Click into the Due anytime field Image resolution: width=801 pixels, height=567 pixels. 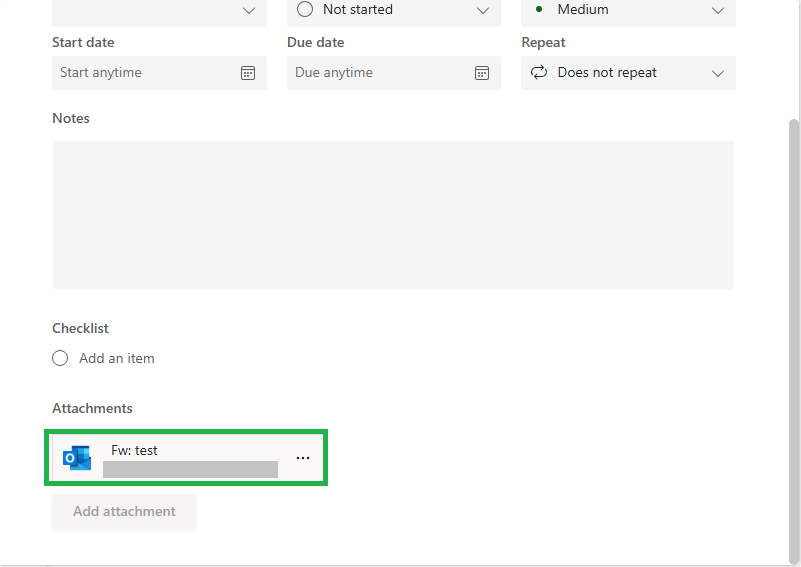point(394,73)
